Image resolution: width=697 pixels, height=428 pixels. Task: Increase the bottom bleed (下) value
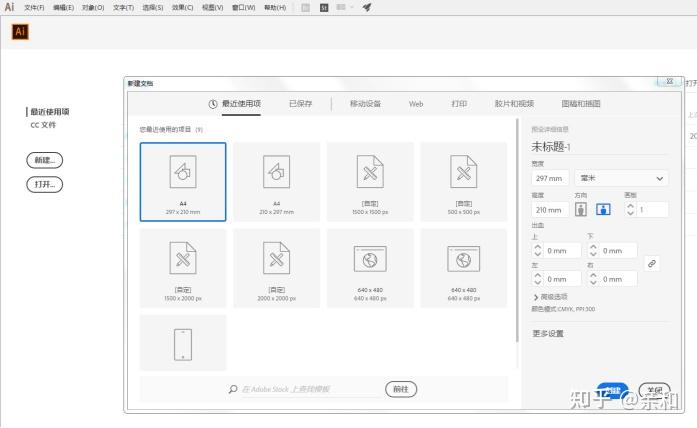tap(593, 247)
